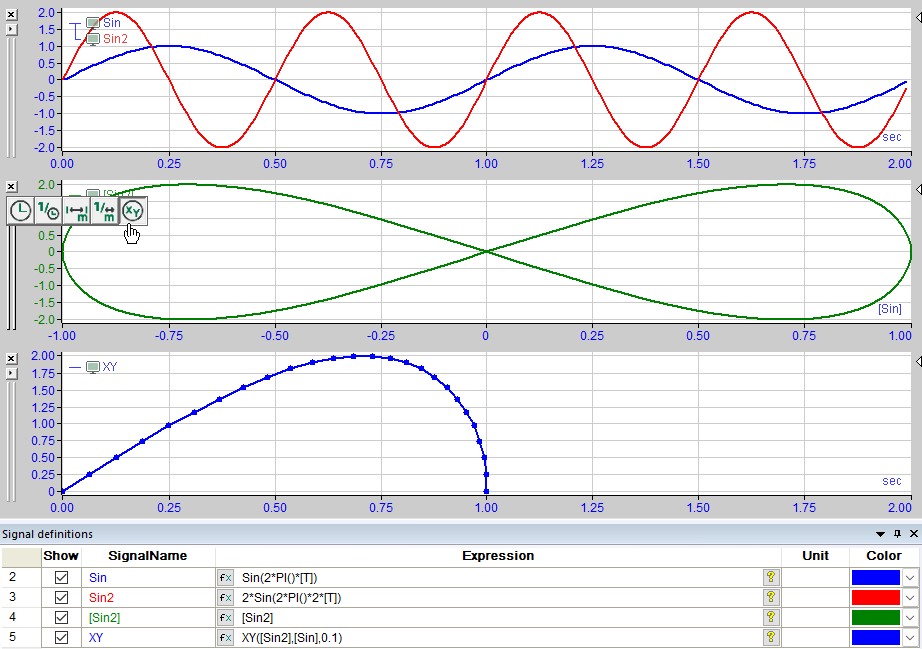Click the Unit column header
The width and height of the screenshot is (922, 649).
[x=815, y=556]
